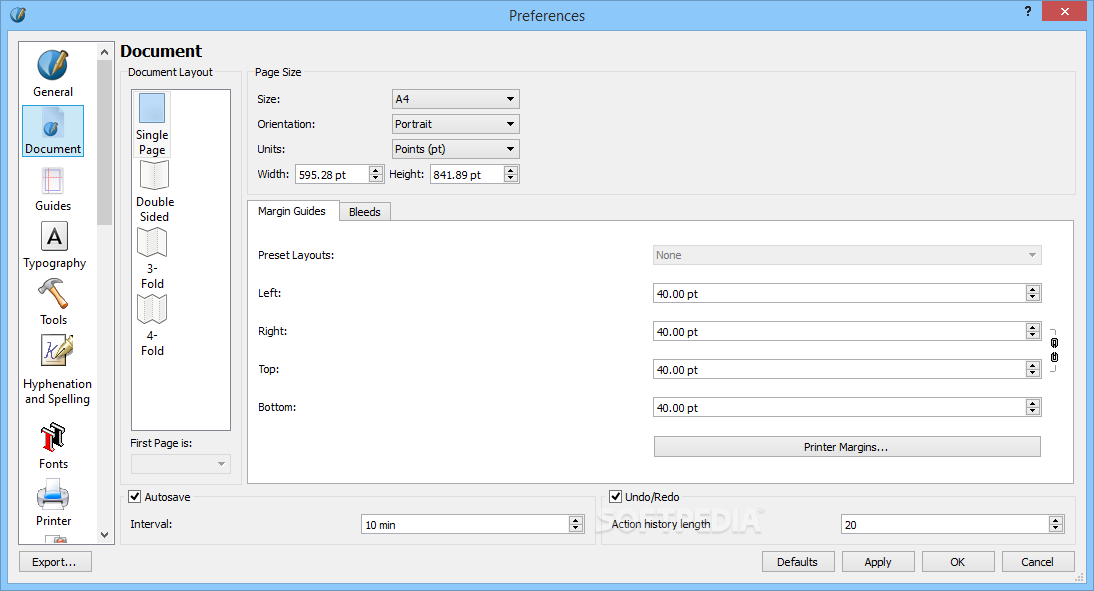The height and width of the screenshot is (591, 1094).
Task: Open the First Page is dropdown
Action: pos(181,464)
